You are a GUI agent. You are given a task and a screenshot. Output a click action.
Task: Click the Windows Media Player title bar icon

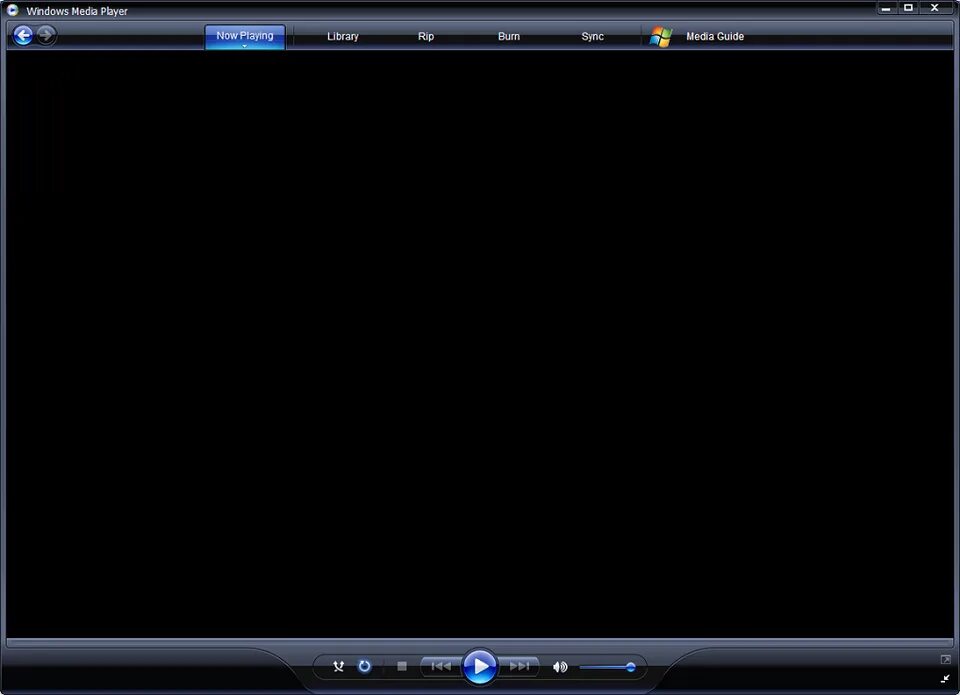click(x=12, y=10)
